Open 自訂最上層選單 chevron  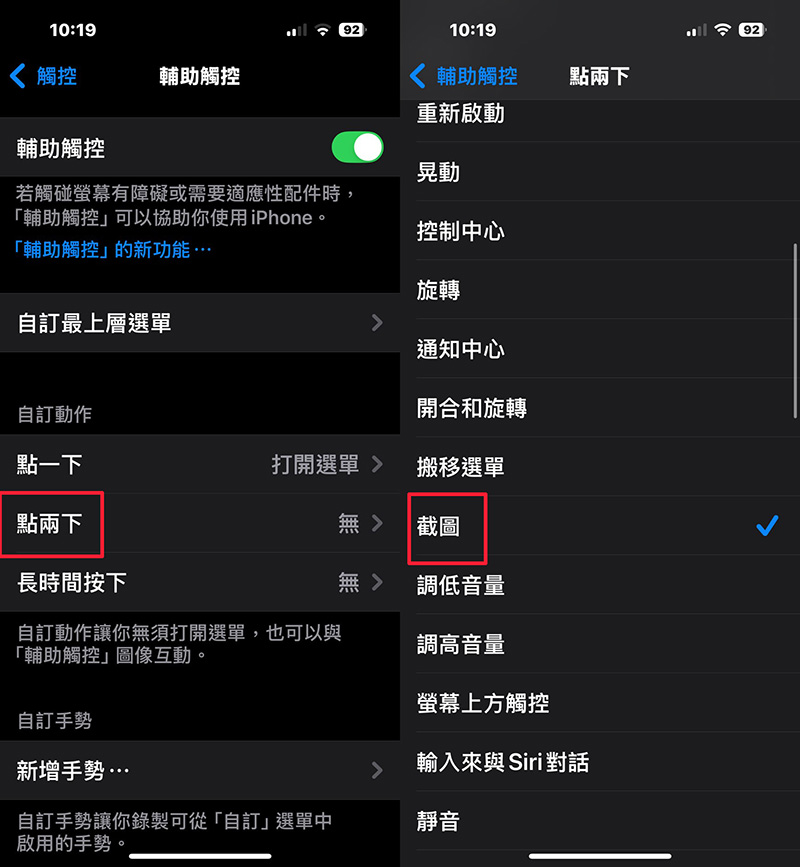(377, 322)
